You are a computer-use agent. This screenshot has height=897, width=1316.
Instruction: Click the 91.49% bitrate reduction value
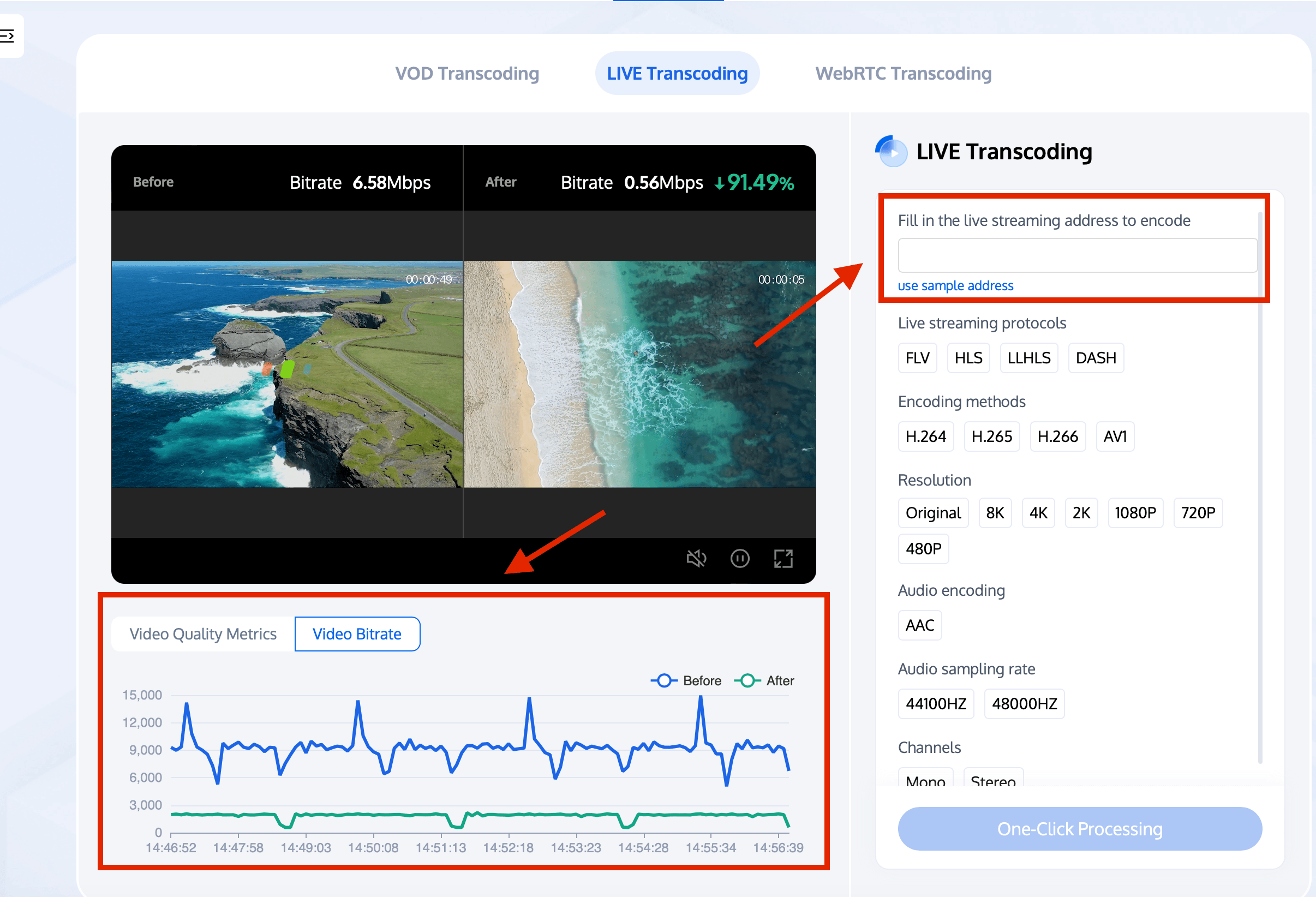(x=754, y=182)
